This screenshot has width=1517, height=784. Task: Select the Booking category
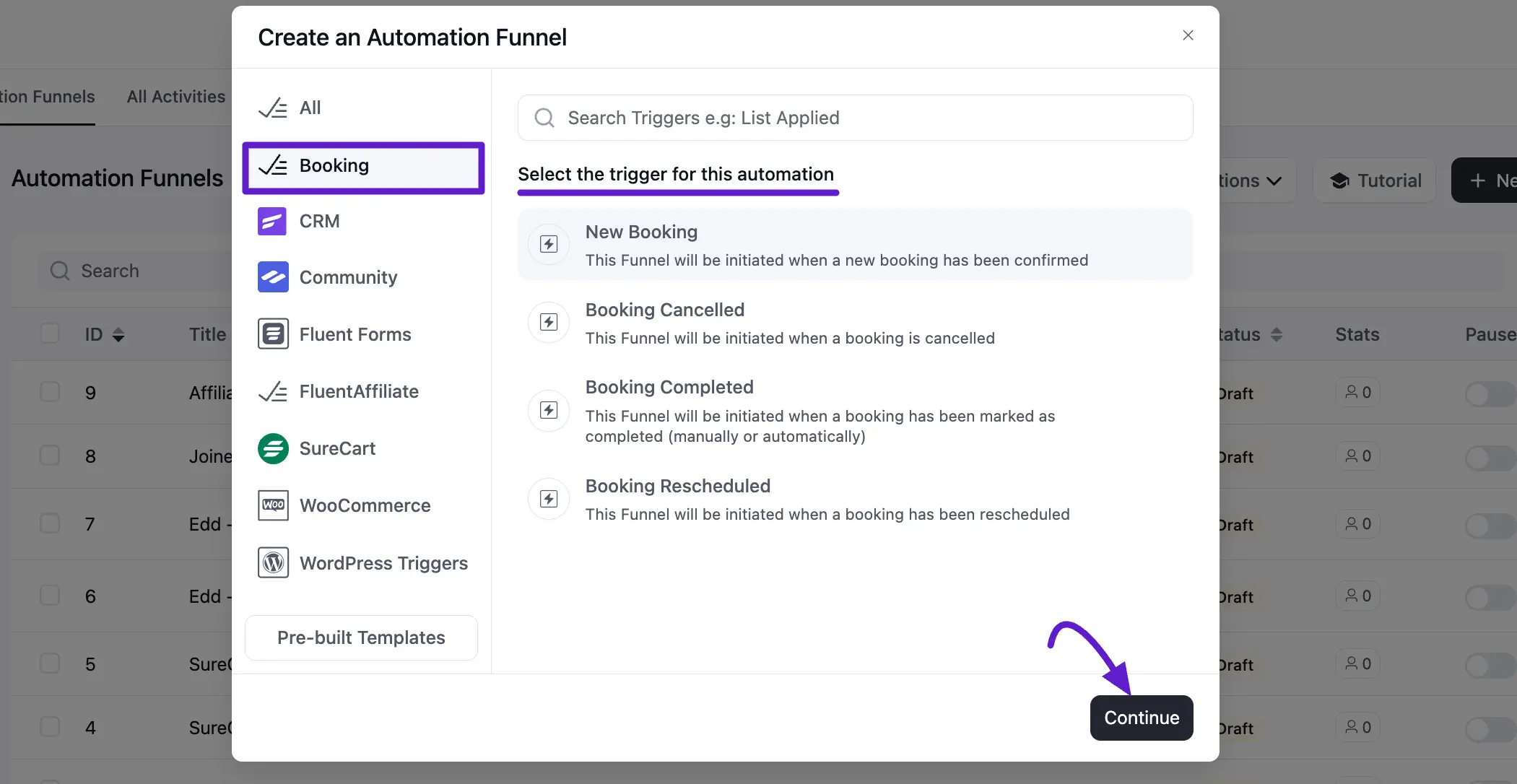coord(363,167)
